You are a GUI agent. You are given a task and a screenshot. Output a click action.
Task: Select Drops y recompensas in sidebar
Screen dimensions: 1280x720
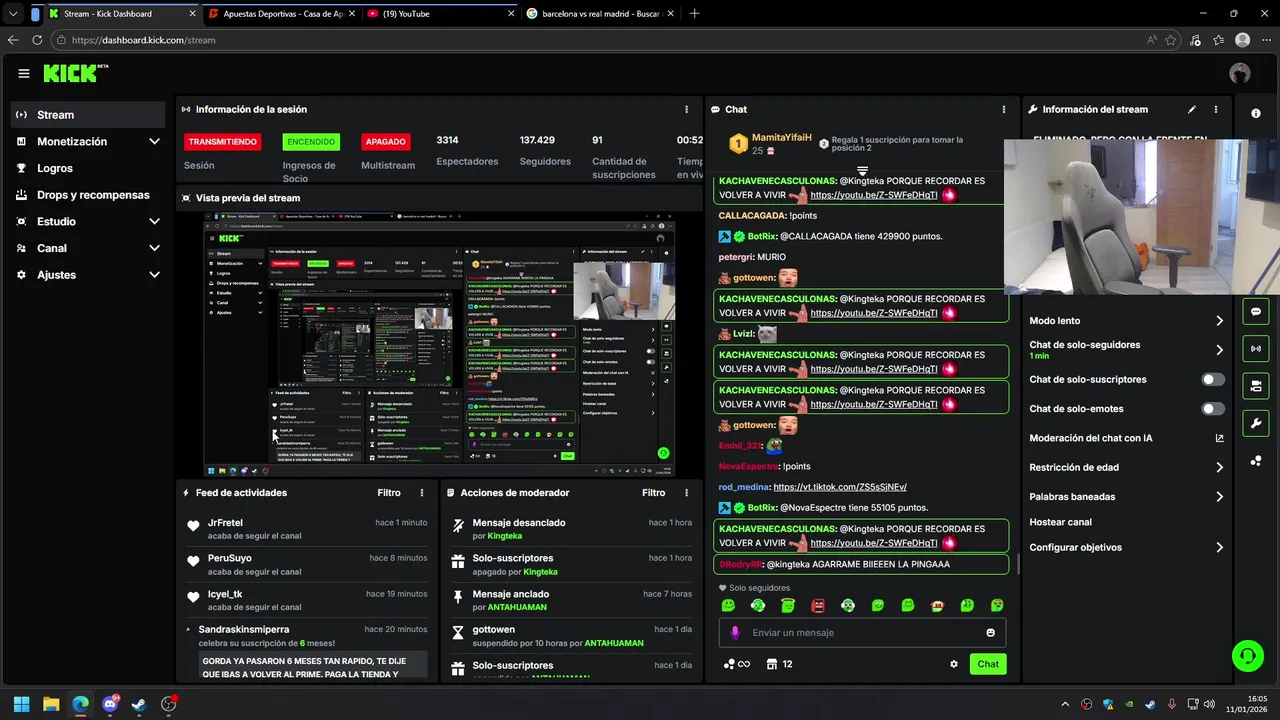[88, 195]
